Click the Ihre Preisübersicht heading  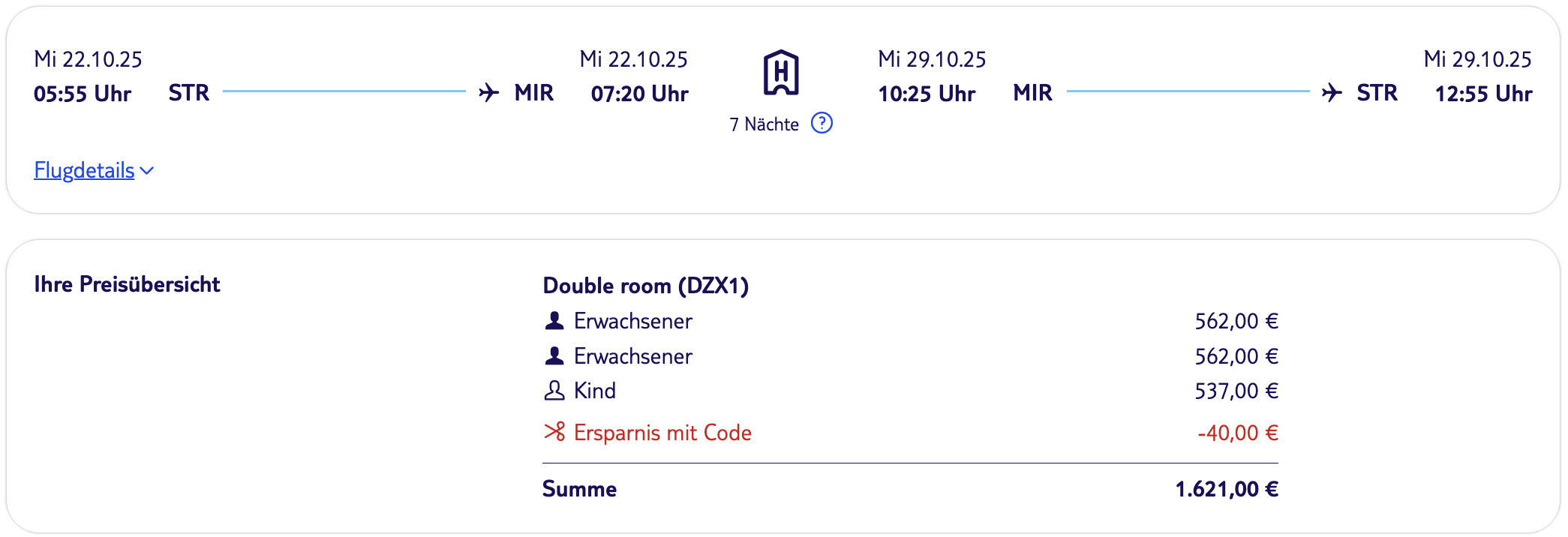click(x=127, y=284)
